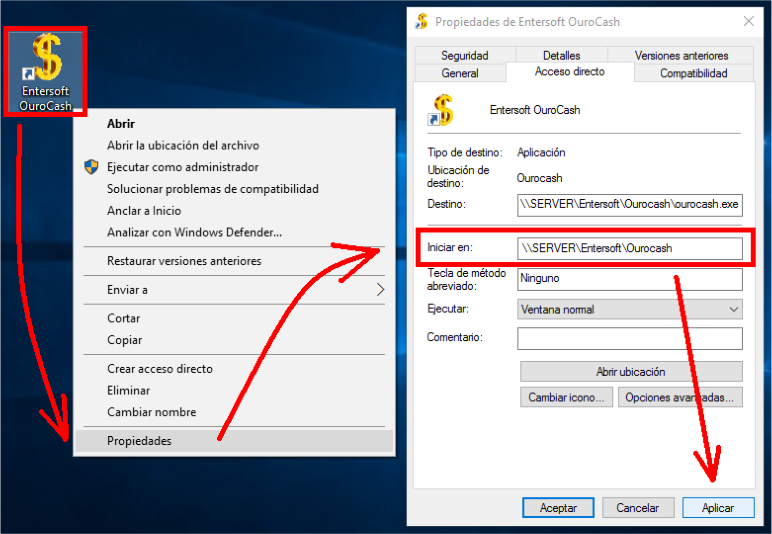
Task: Switch to the Detalles tab
Action: [x=561, y=55]
